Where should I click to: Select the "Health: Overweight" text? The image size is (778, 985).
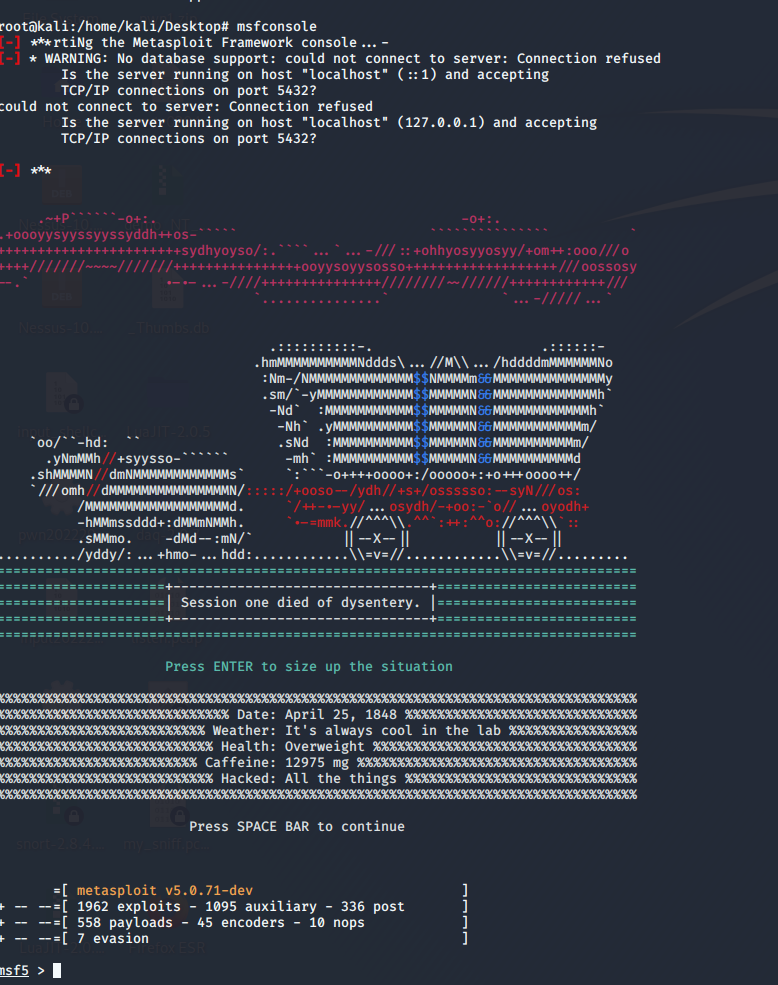point(292,747)
